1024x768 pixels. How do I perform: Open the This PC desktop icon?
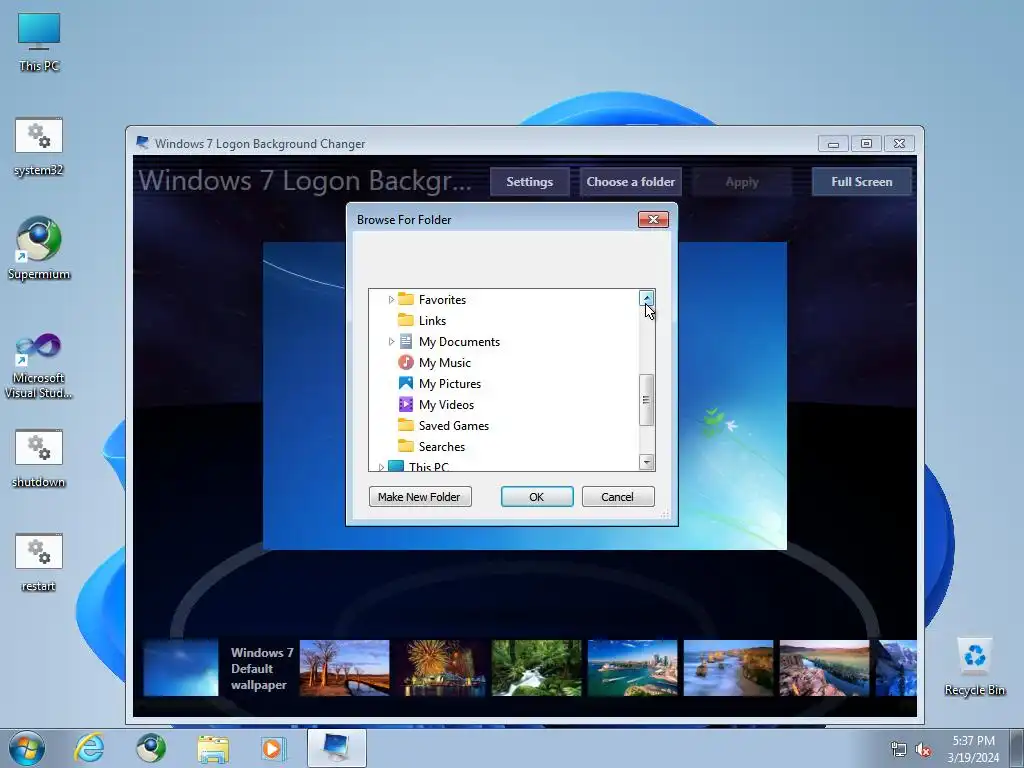point(39,41)
